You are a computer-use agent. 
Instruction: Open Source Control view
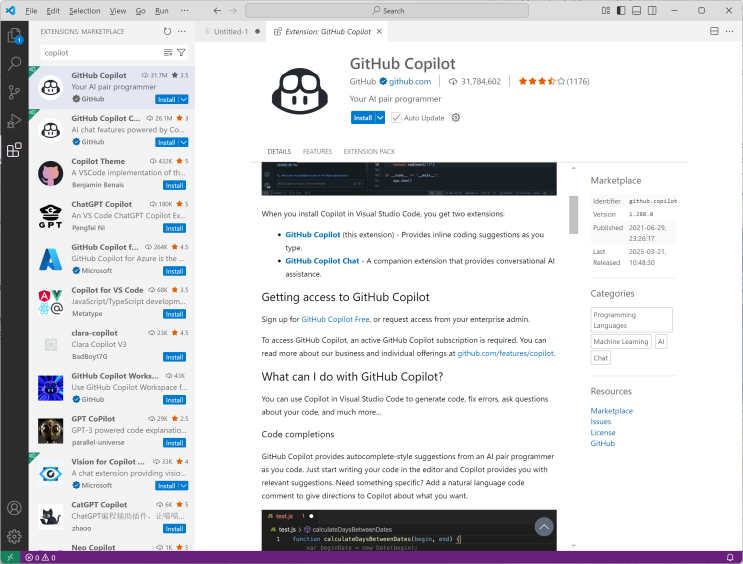click(x=14, y=92)
